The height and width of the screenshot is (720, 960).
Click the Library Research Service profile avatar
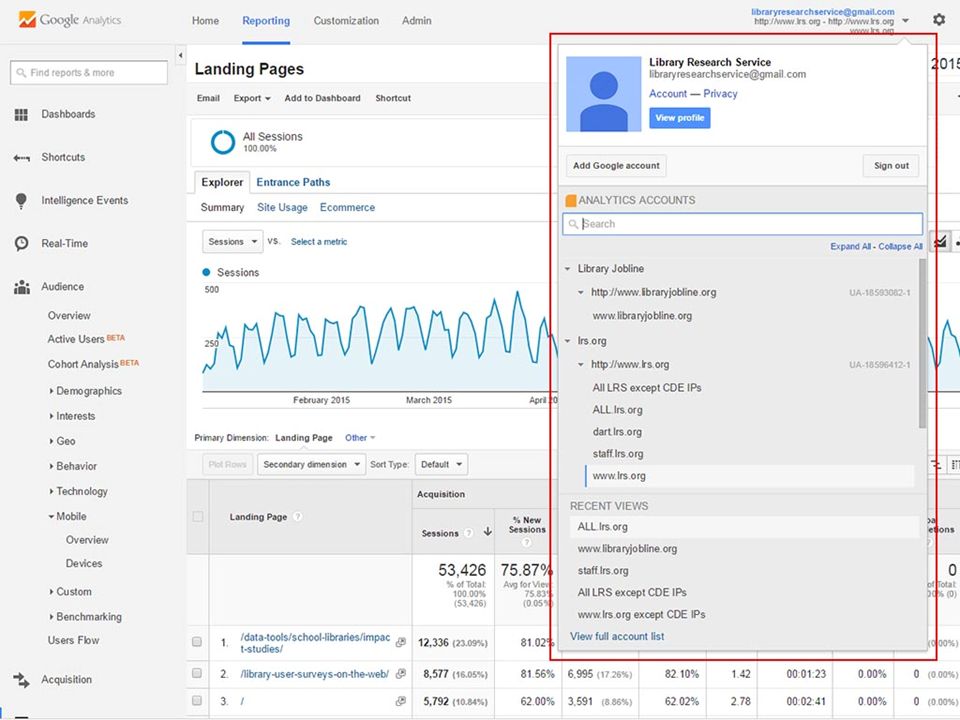click(x=604, y=94)
